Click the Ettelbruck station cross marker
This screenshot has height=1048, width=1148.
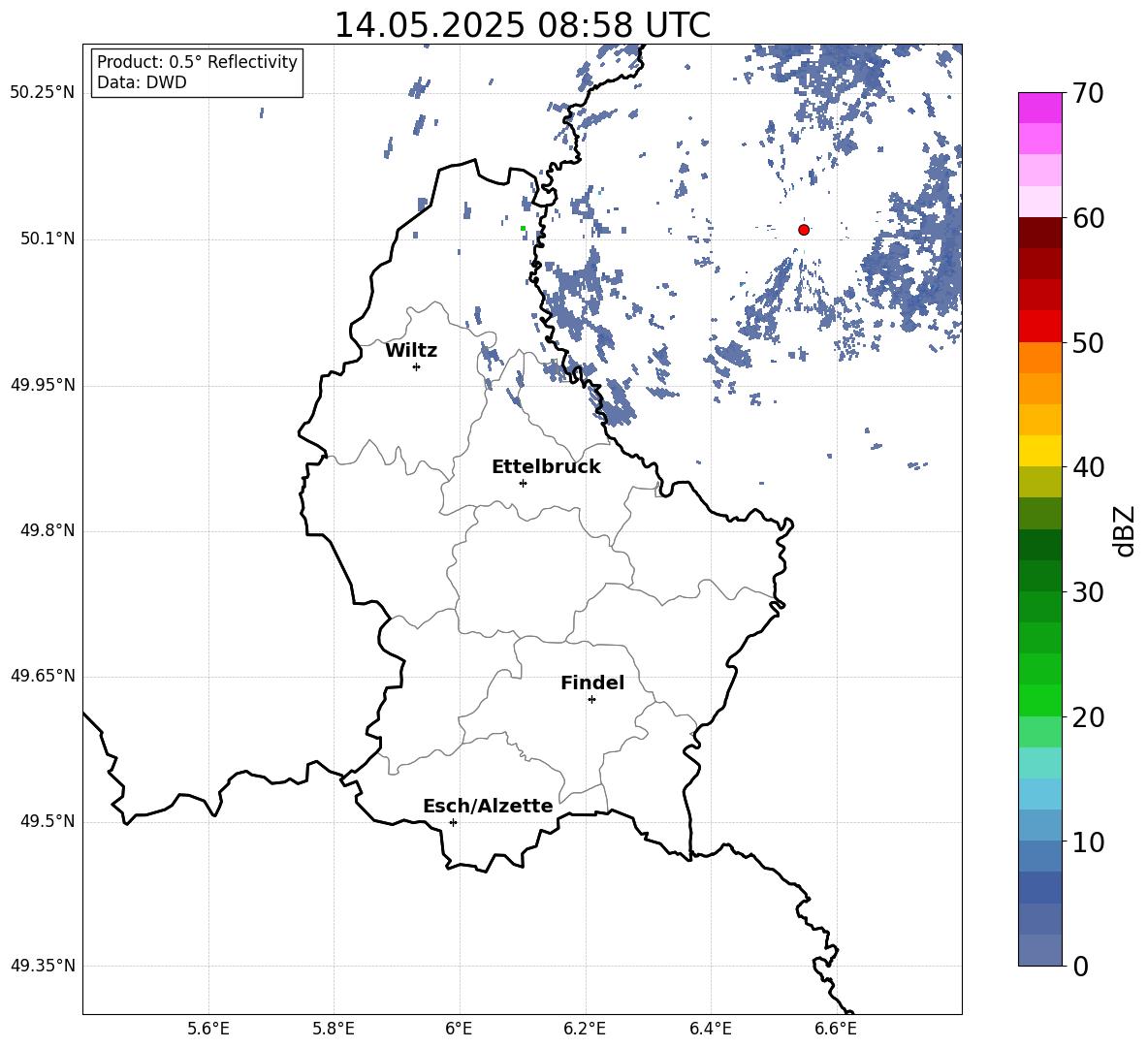click(x=523, y=483)
